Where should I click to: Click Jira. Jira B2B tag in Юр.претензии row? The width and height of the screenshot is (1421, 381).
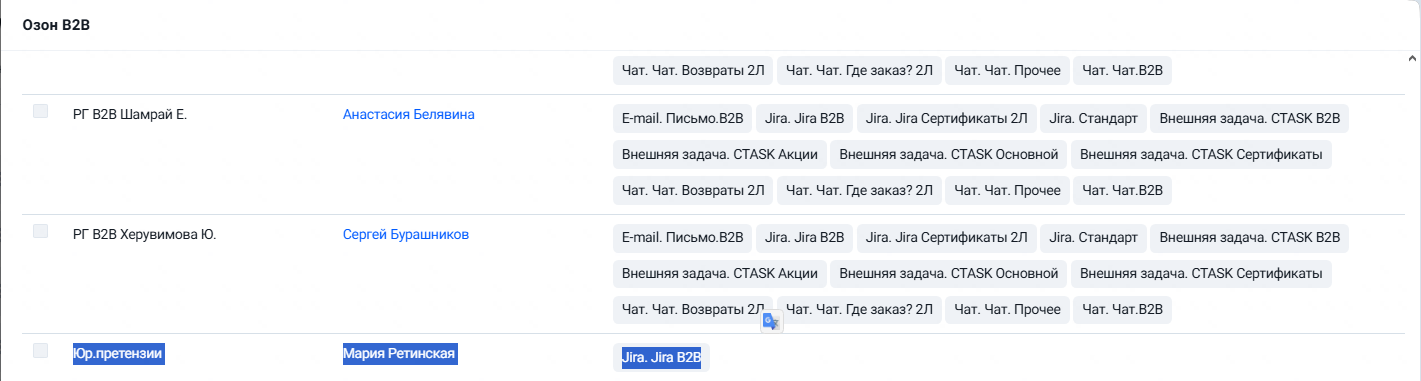coord(661,357)
